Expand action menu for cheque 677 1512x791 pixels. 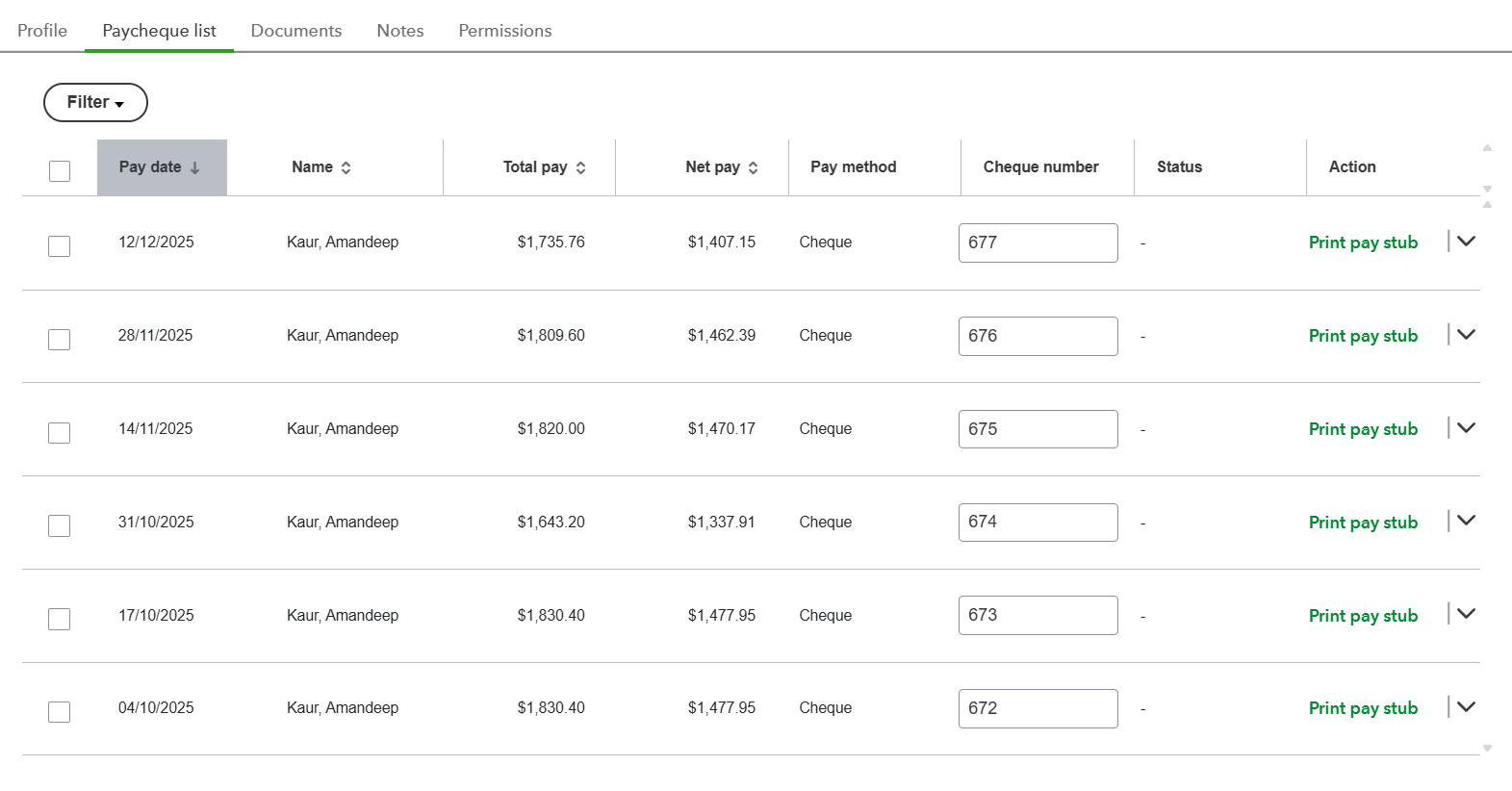(1466, 242)
